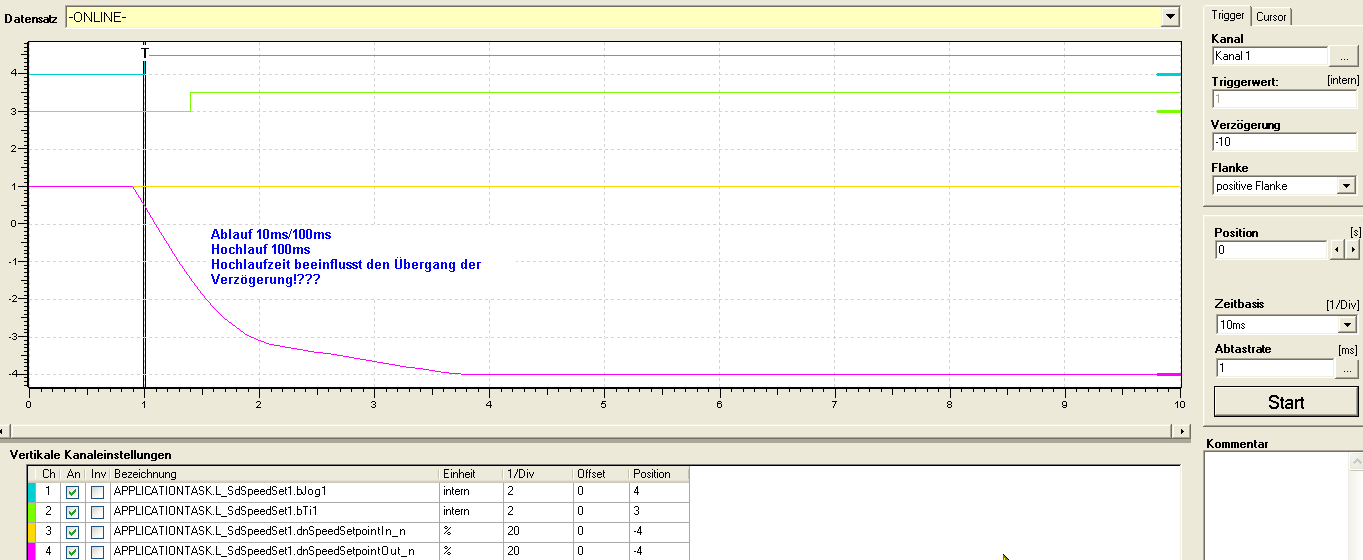Enable Inv checkbox for dnSpeedSetpointOut_n

pos(97,552)
